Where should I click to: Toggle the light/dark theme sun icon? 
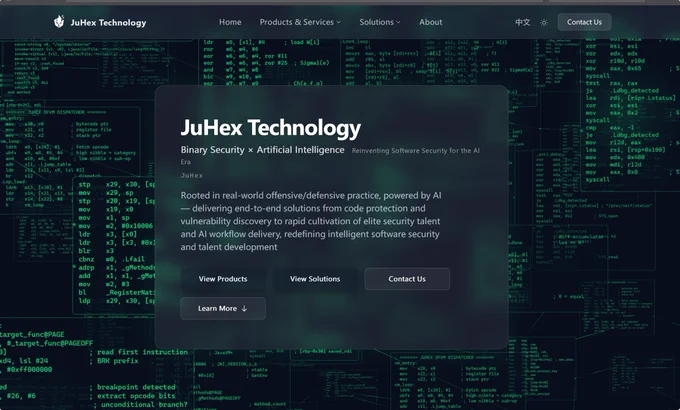[544, 23]
